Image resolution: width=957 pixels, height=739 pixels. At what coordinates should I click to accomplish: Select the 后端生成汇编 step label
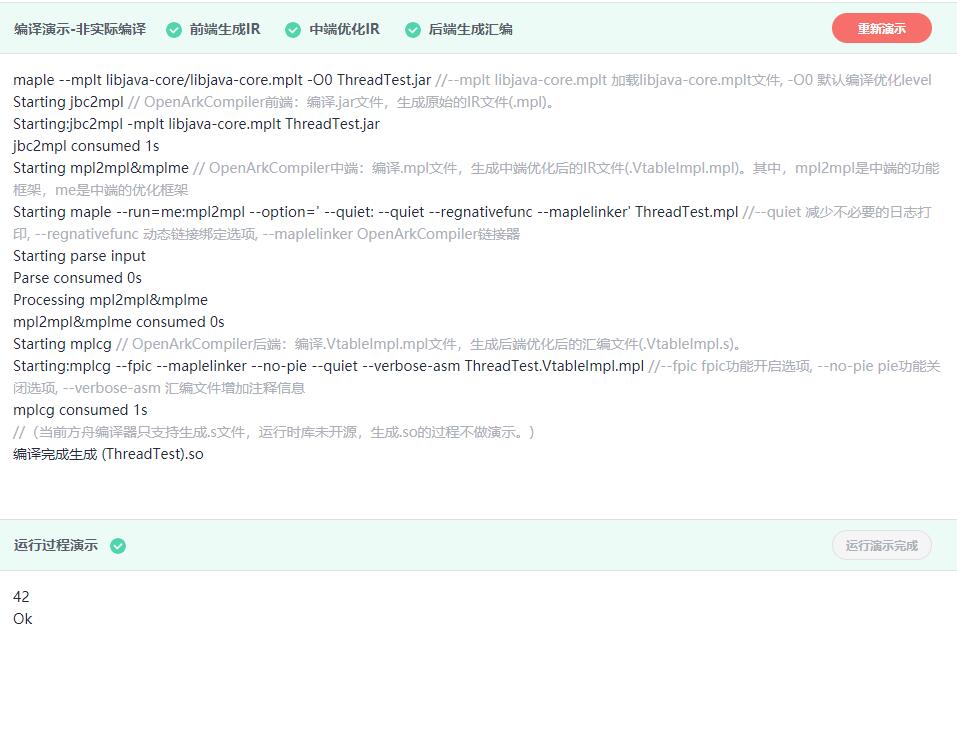470,30
